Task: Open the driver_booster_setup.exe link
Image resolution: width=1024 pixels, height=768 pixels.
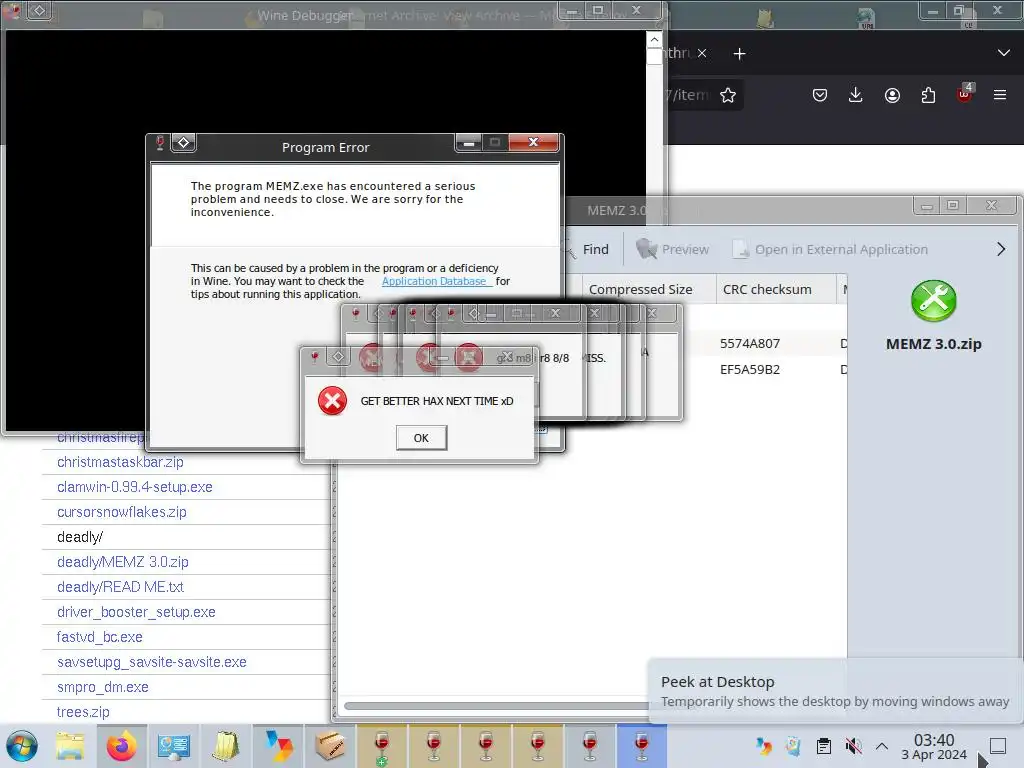Action: [136, 612]
